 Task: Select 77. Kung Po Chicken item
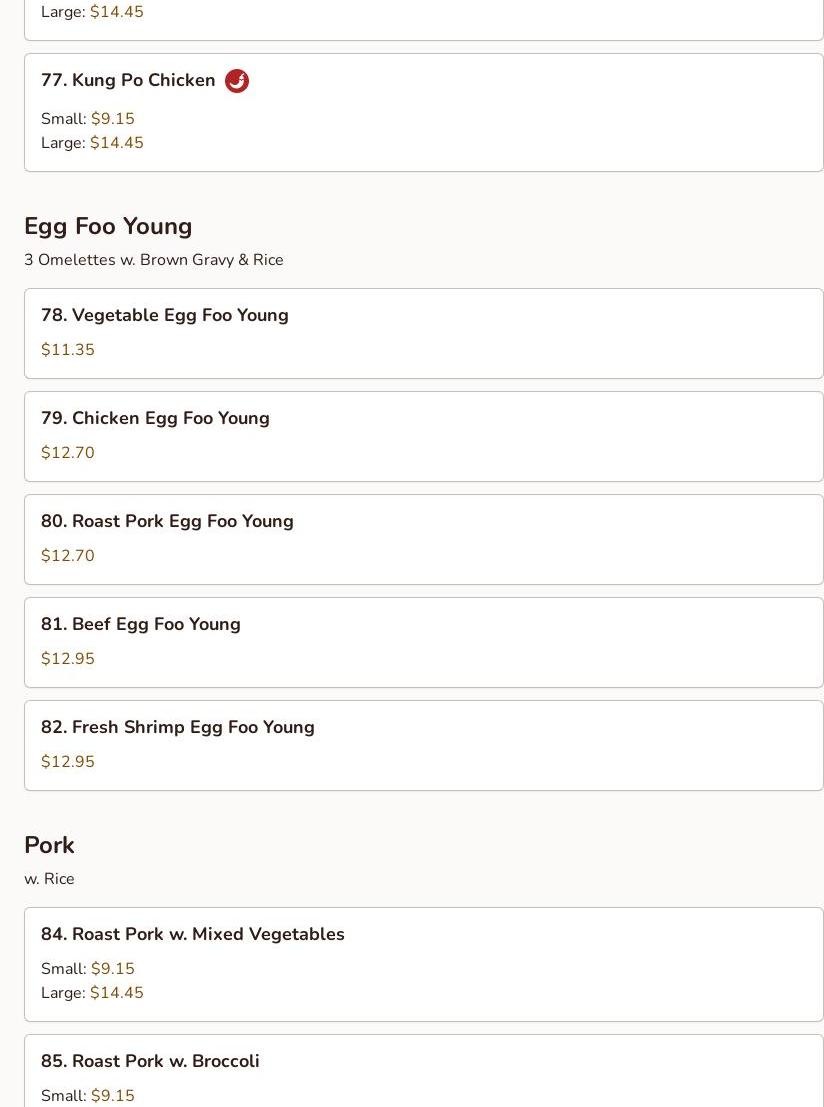[x=128, y=81]
